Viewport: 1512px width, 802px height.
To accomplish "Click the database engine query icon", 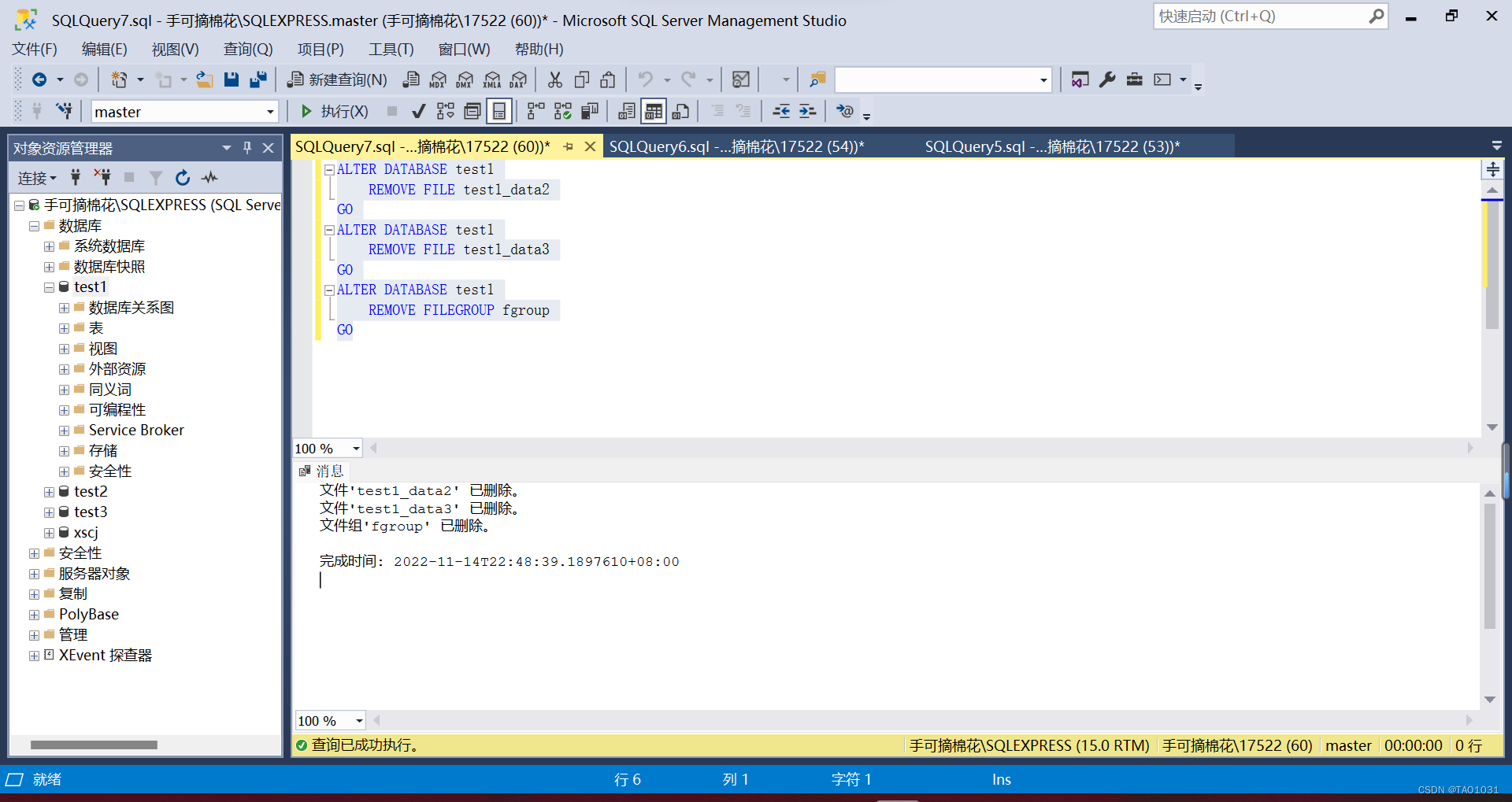I will click(x=411, y=79).
